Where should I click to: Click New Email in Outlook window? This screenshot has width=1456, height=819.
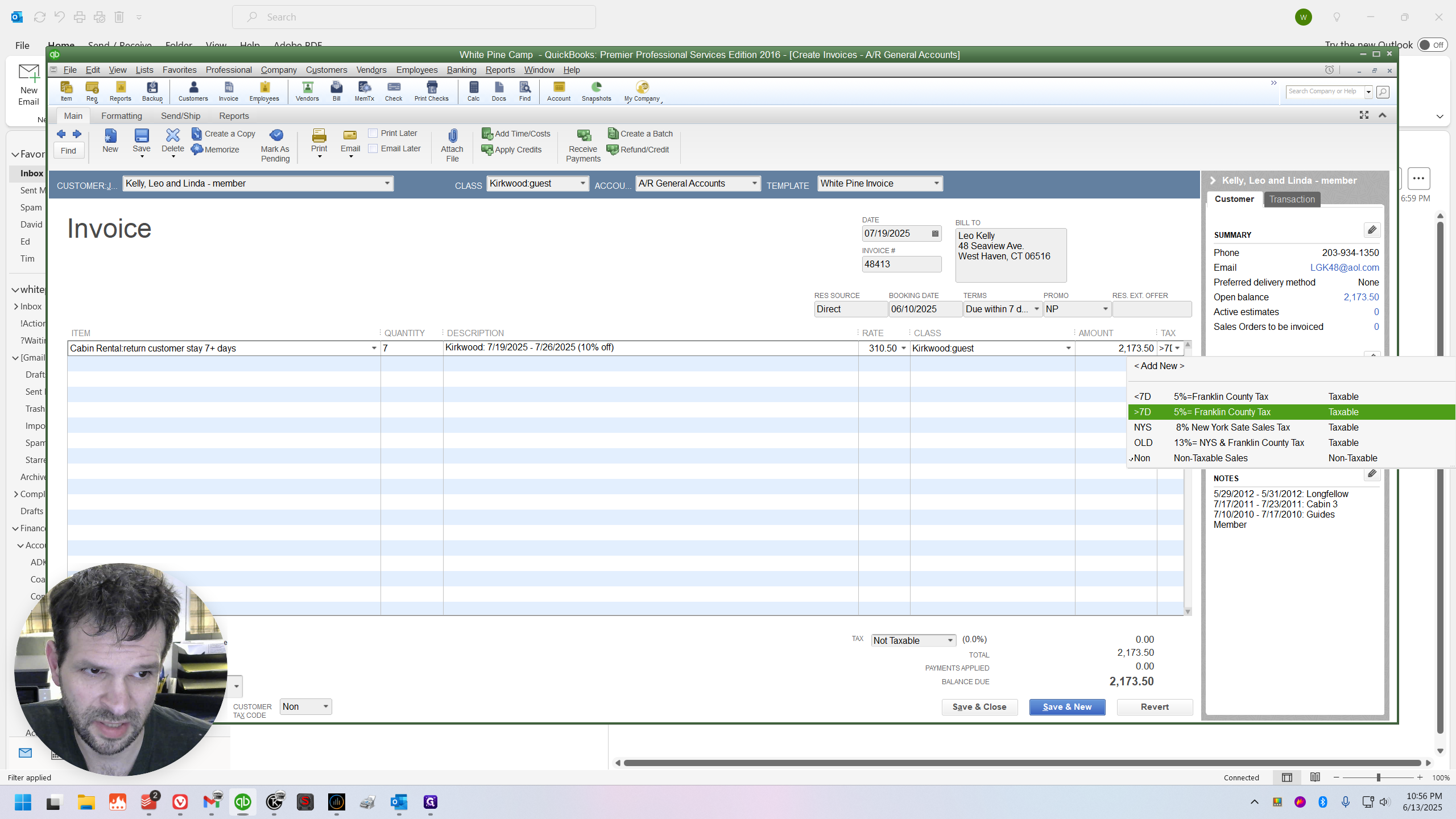pyautogui.click(x=28, y=85)
